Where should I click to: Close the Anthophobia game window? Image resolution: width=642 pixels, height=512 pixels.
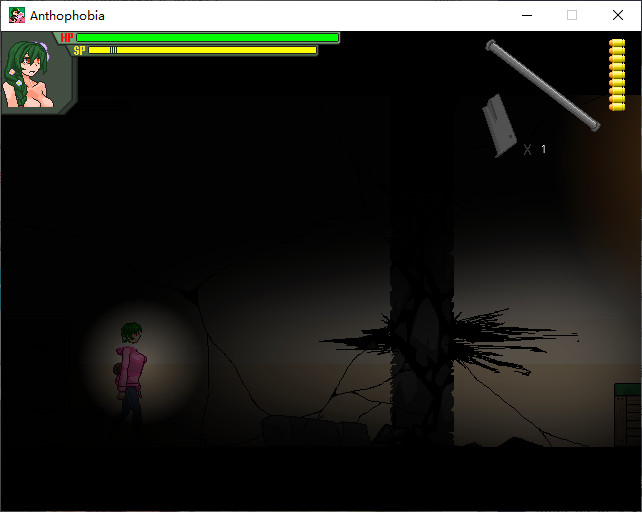pyautogui.click(x=618, y=15)
